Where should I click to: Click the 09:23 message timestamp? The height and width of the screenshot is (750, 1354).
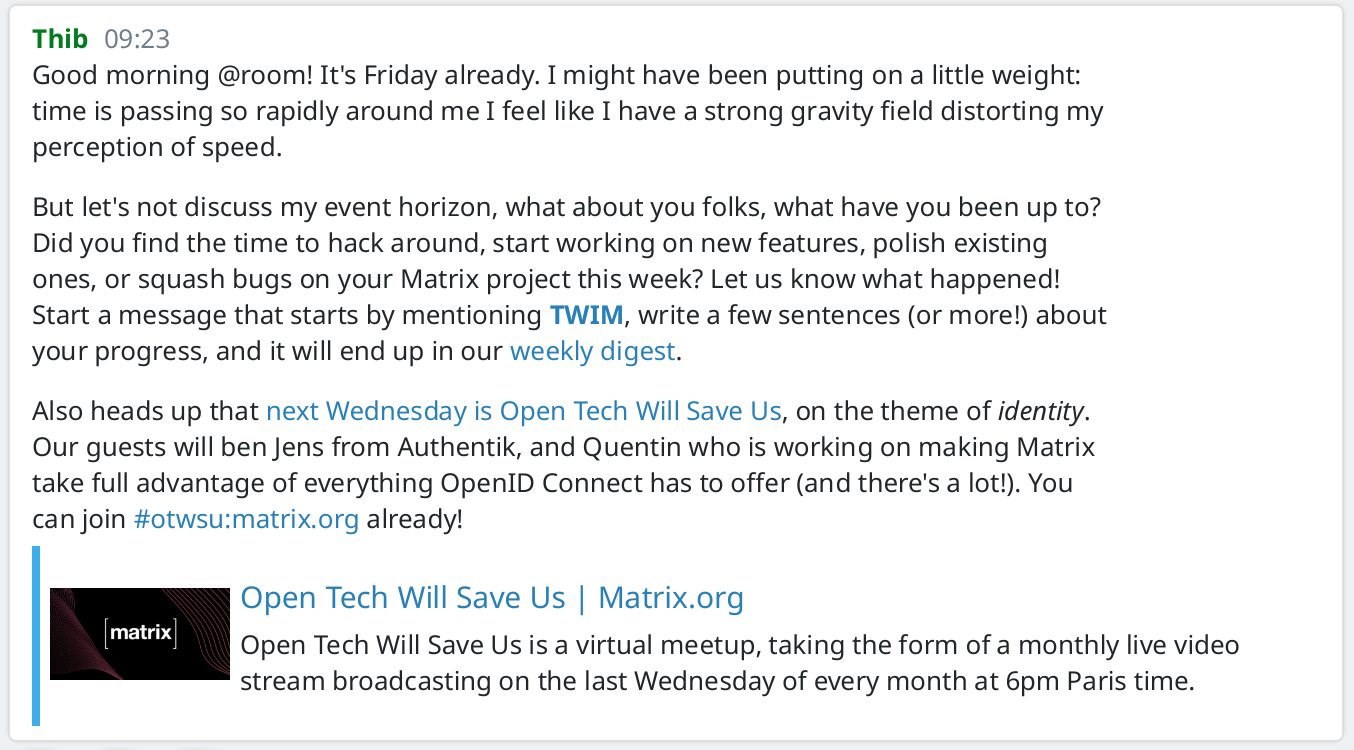coord(137,39)
